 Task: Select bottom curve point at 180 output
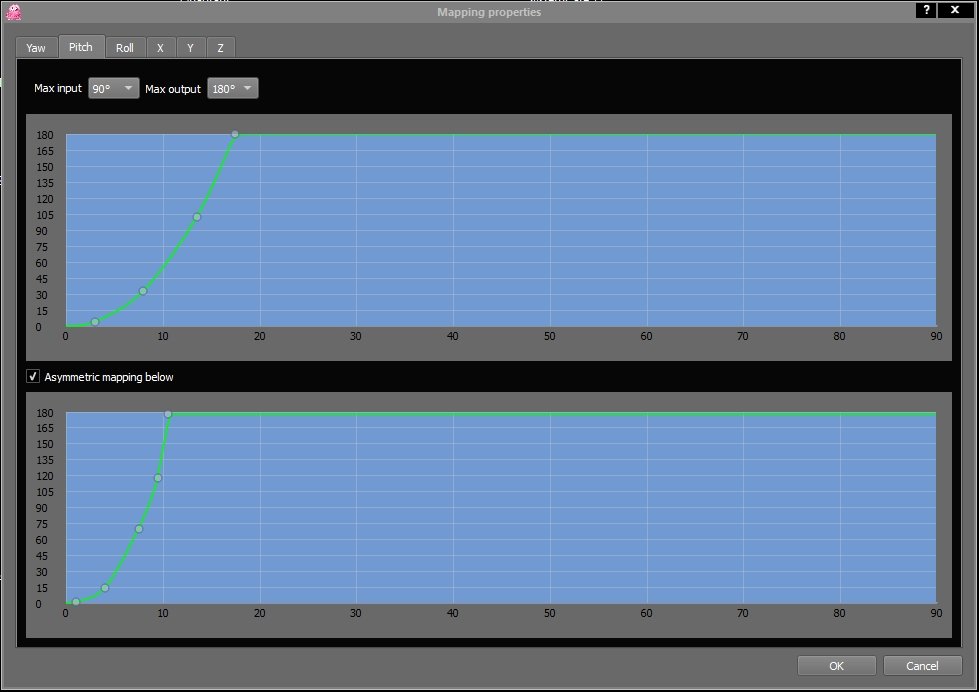168,413
